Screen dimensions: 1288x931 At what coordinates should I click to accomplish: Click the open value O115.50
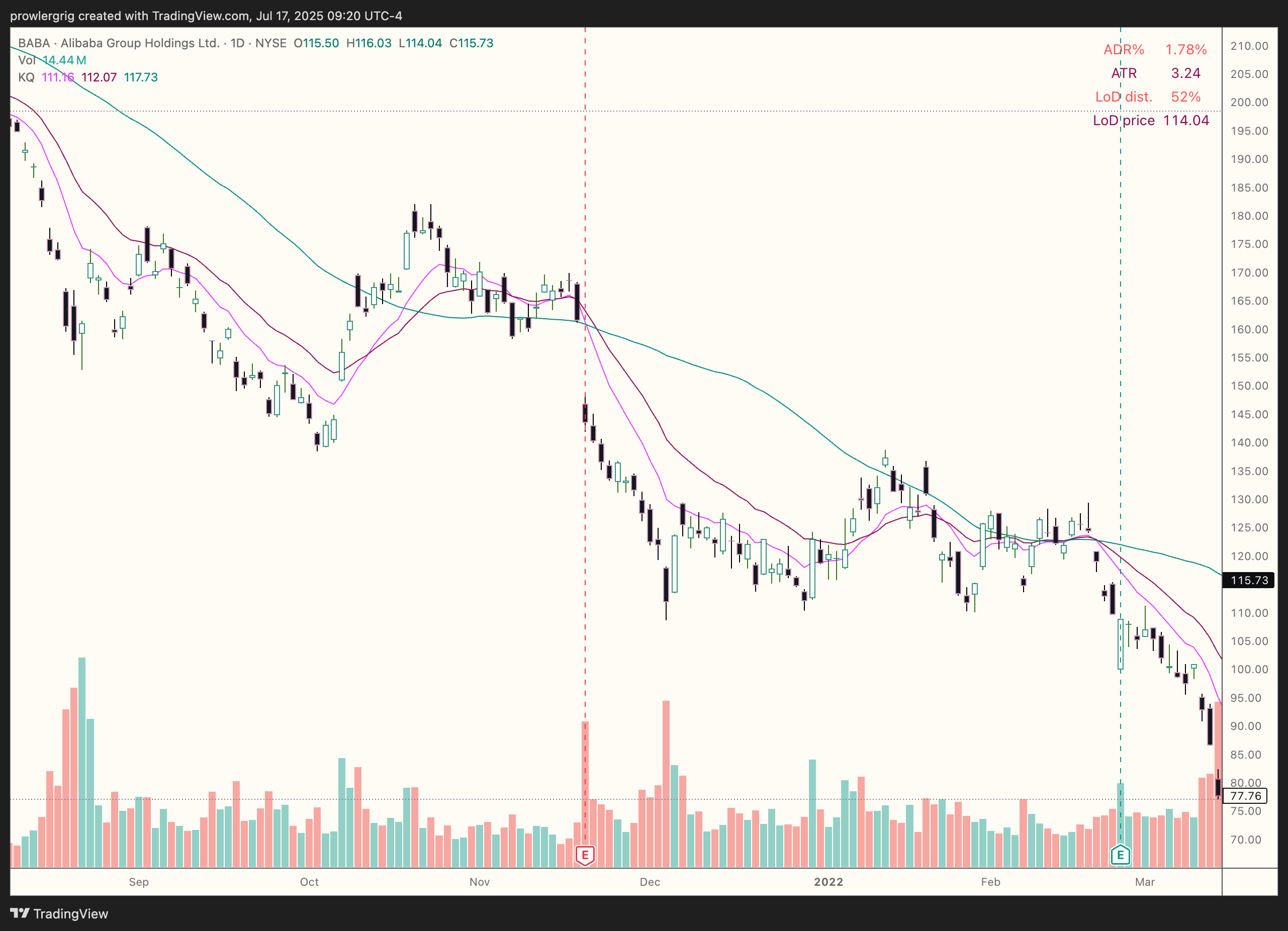pos(316,43)
